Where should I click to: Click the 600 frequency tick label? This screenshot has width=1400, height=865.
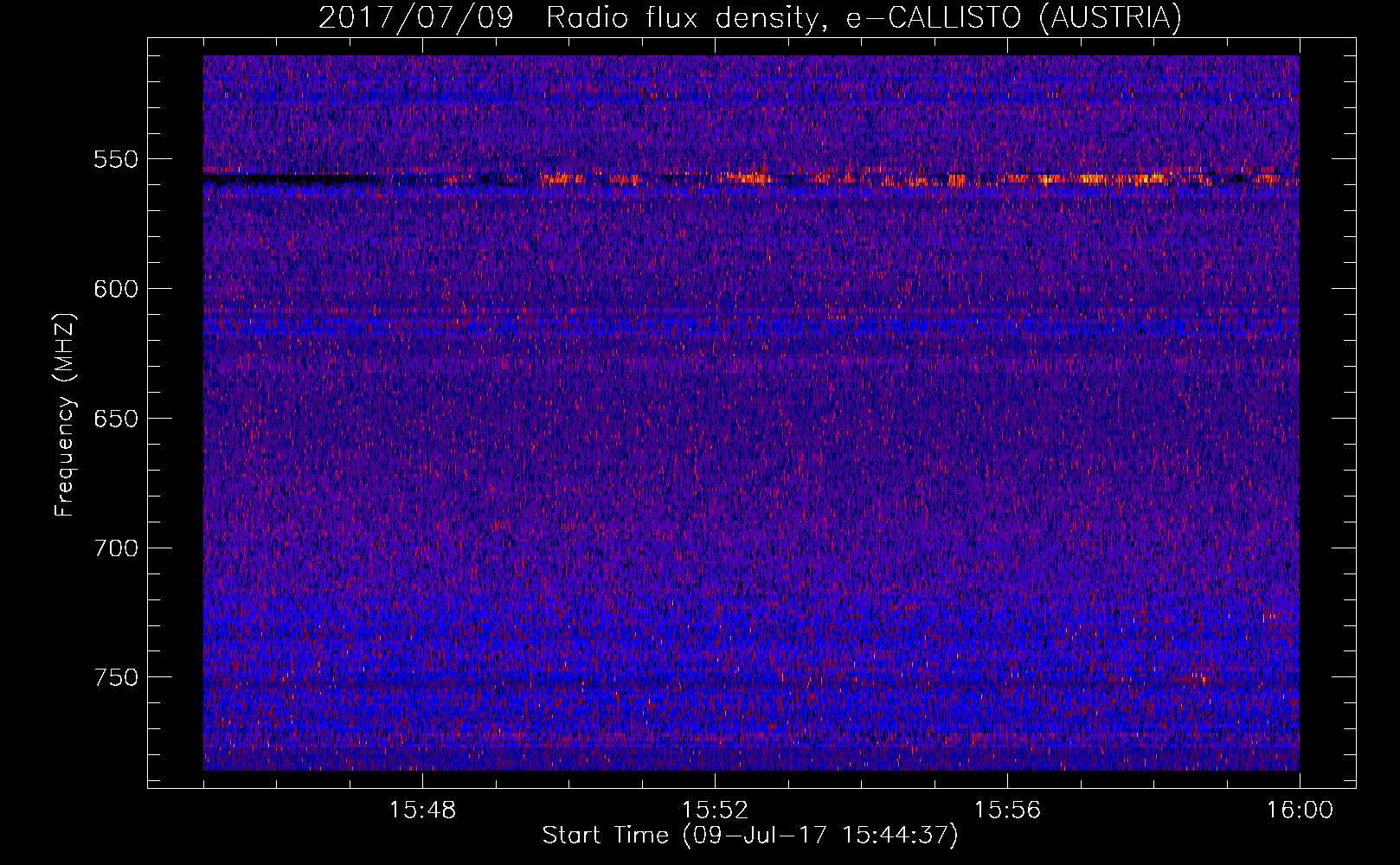(116, 289)
